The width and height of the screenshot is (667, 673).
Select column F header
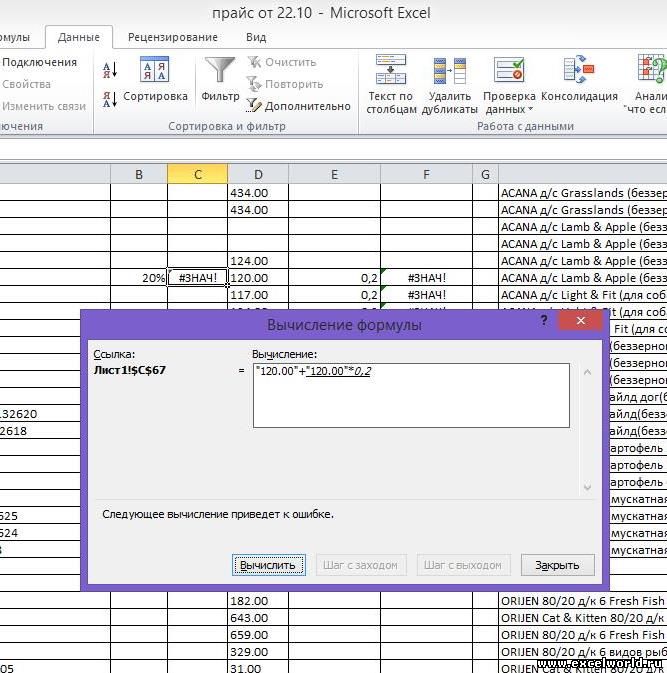(426, 174)
